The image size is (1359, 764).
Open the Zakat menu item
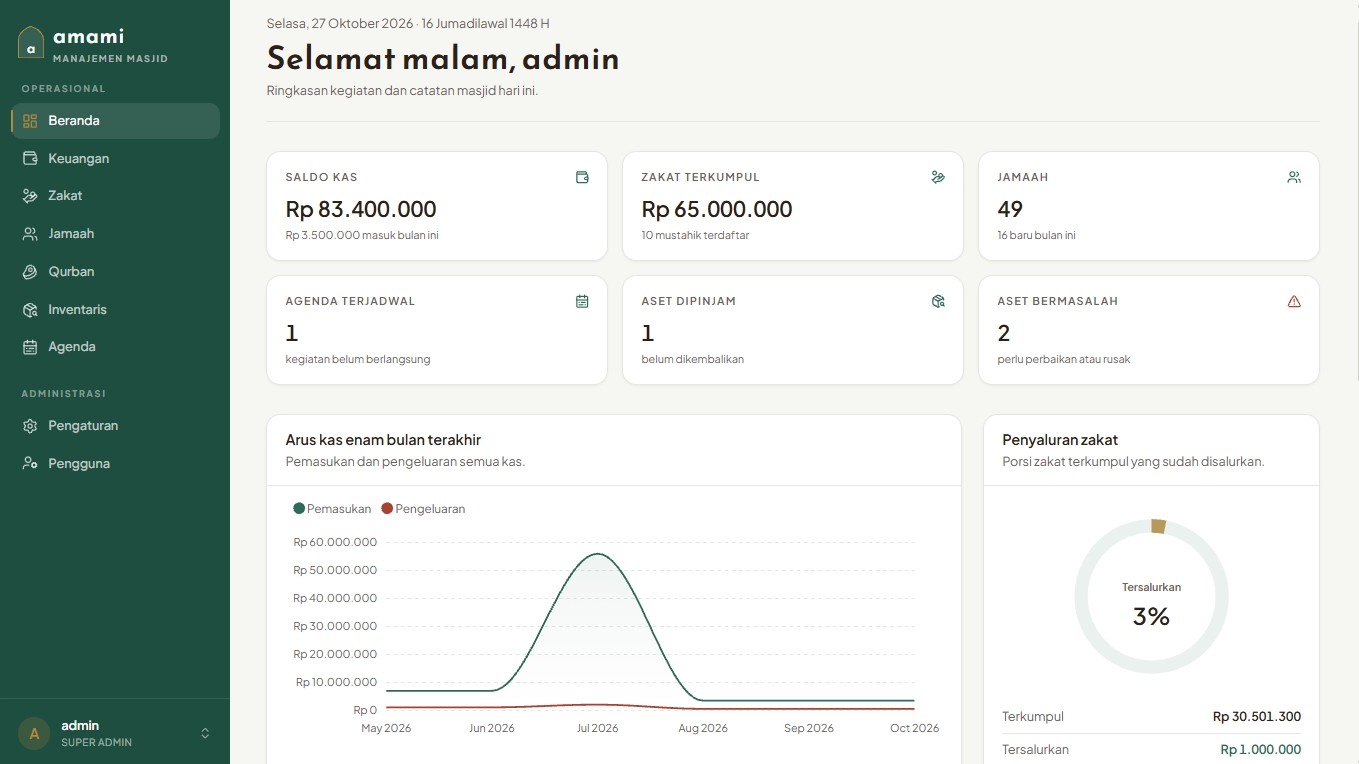pos(115,196)
